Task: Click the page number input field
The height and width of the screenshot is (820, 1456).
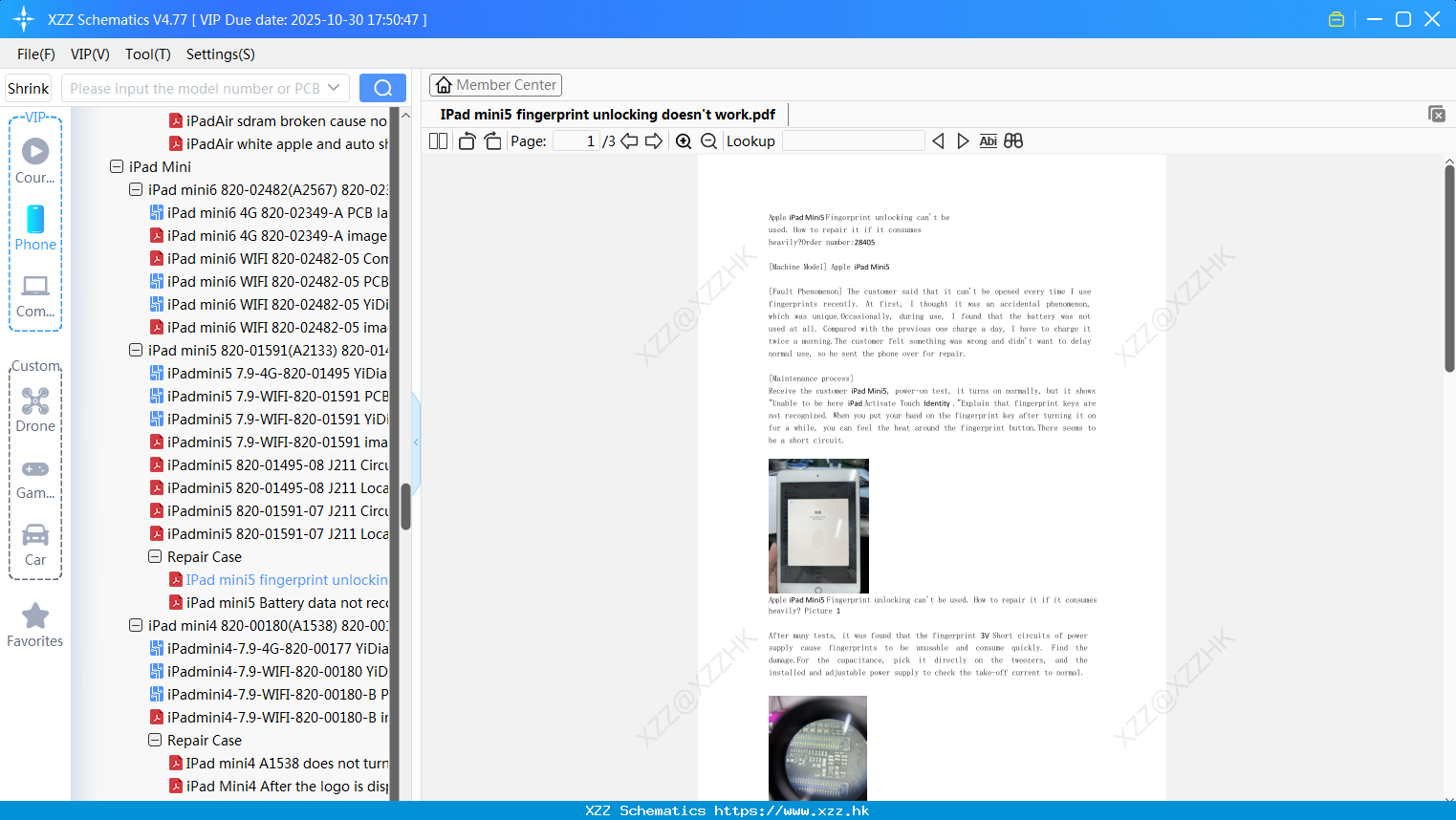Action: click(x=576, y=141)
